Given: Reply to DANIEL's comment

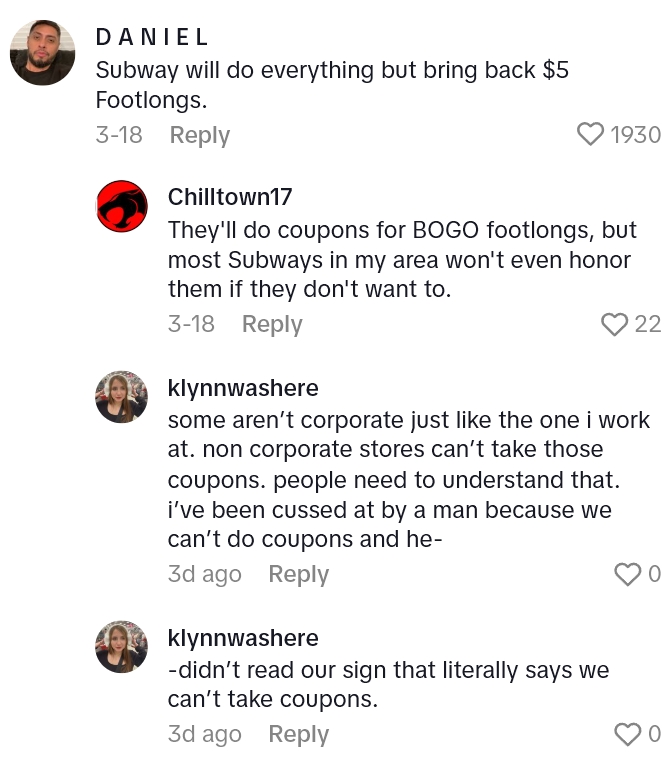Looking at the screenshot, I should (199, 135).
